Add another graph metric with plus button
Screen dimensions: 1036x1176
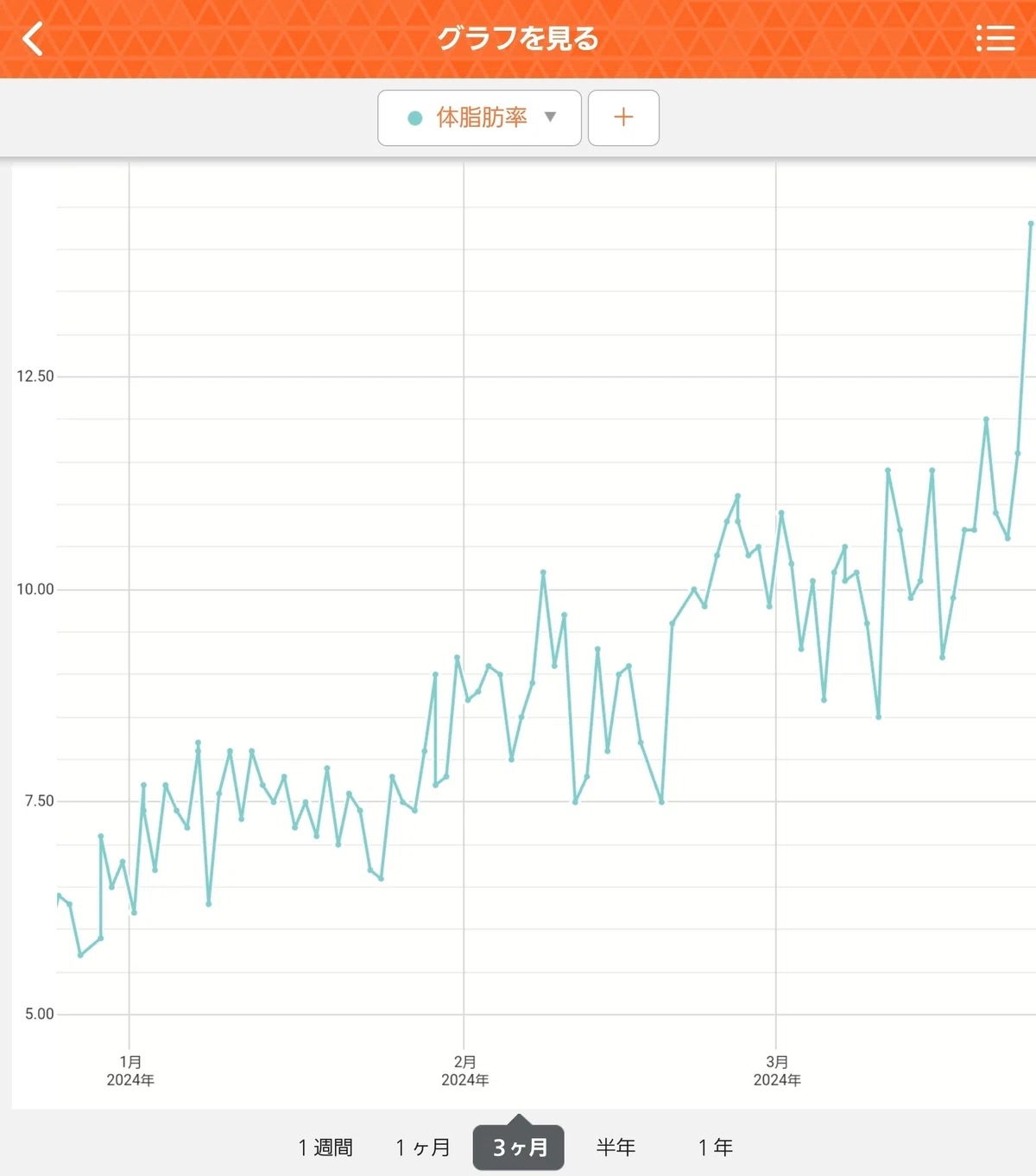tap(623, 117)
